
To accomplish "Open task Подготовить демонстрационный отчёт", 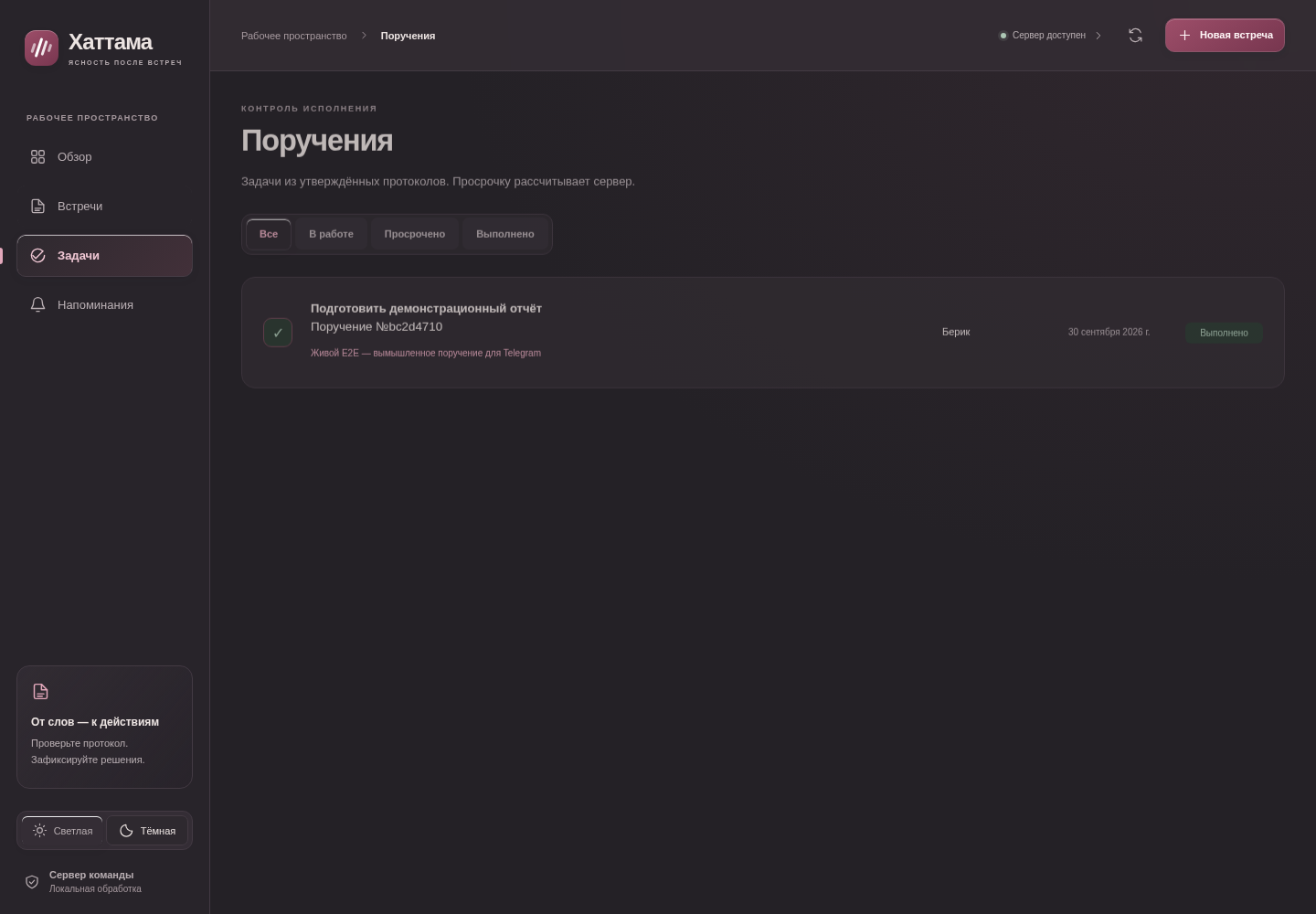I will [426, 308].
